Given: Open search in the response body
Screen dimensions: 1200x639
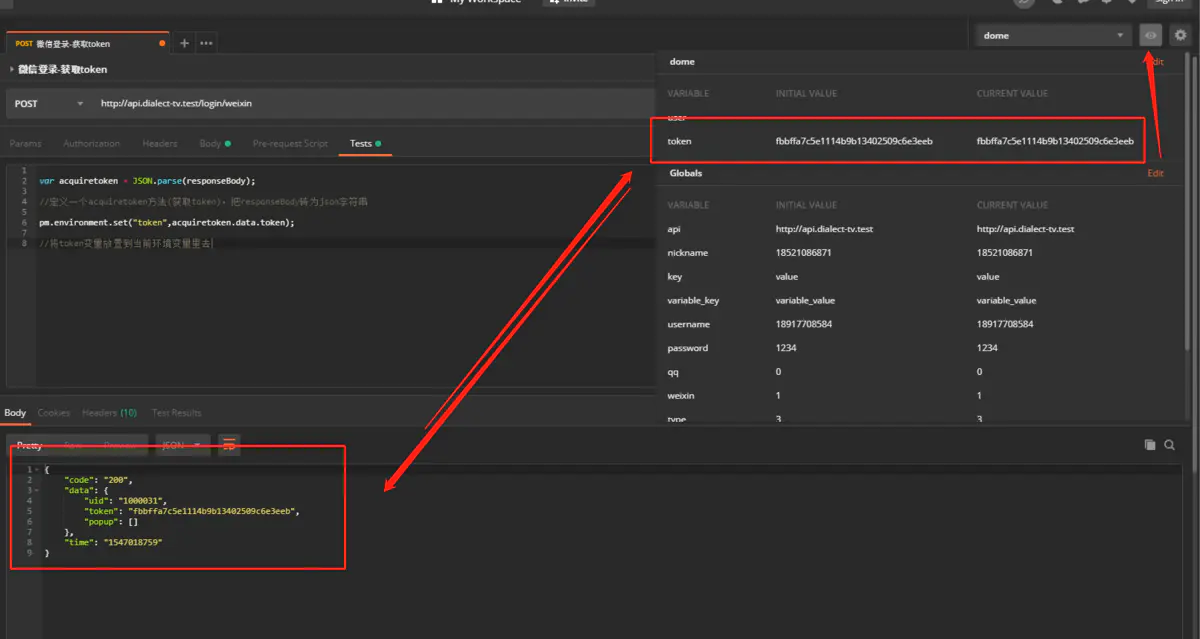Looking at the screenshot, I should pos(1169,445).
